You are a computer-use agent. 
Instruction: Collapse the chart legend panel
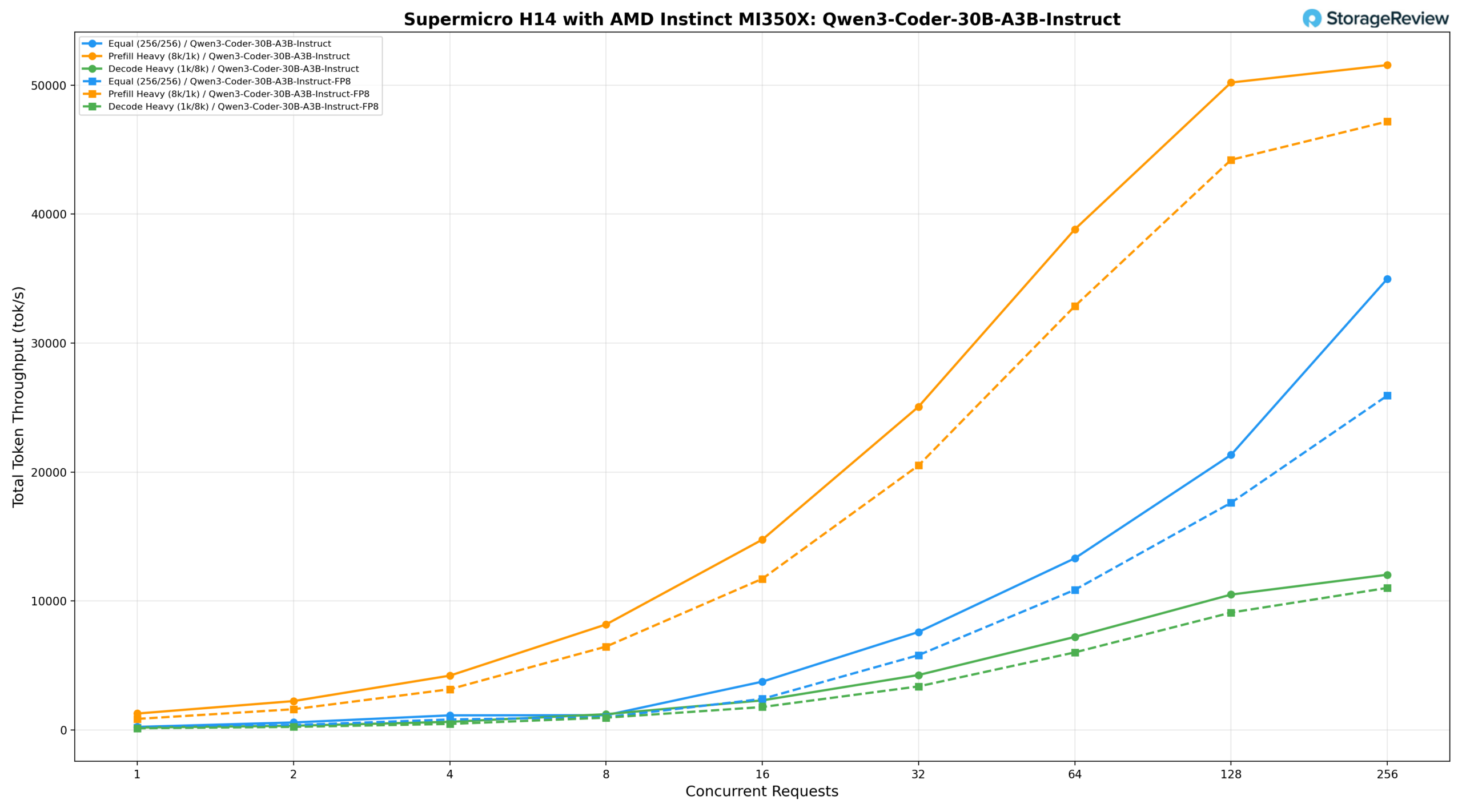(231, 74)
